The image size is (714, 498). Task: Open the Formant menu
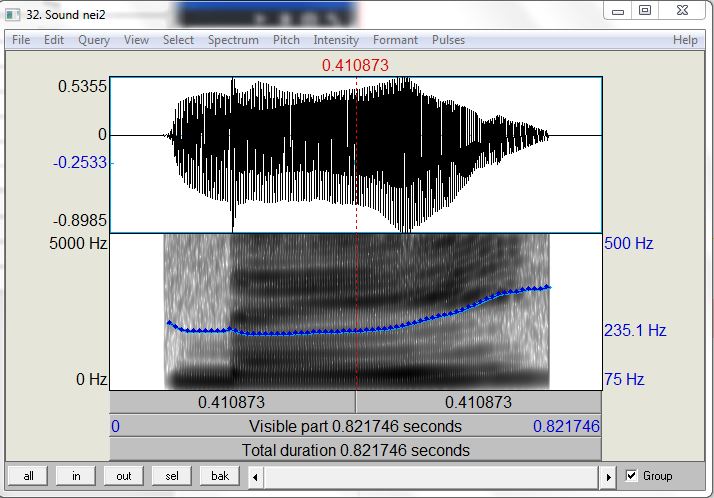click(395, 40)
